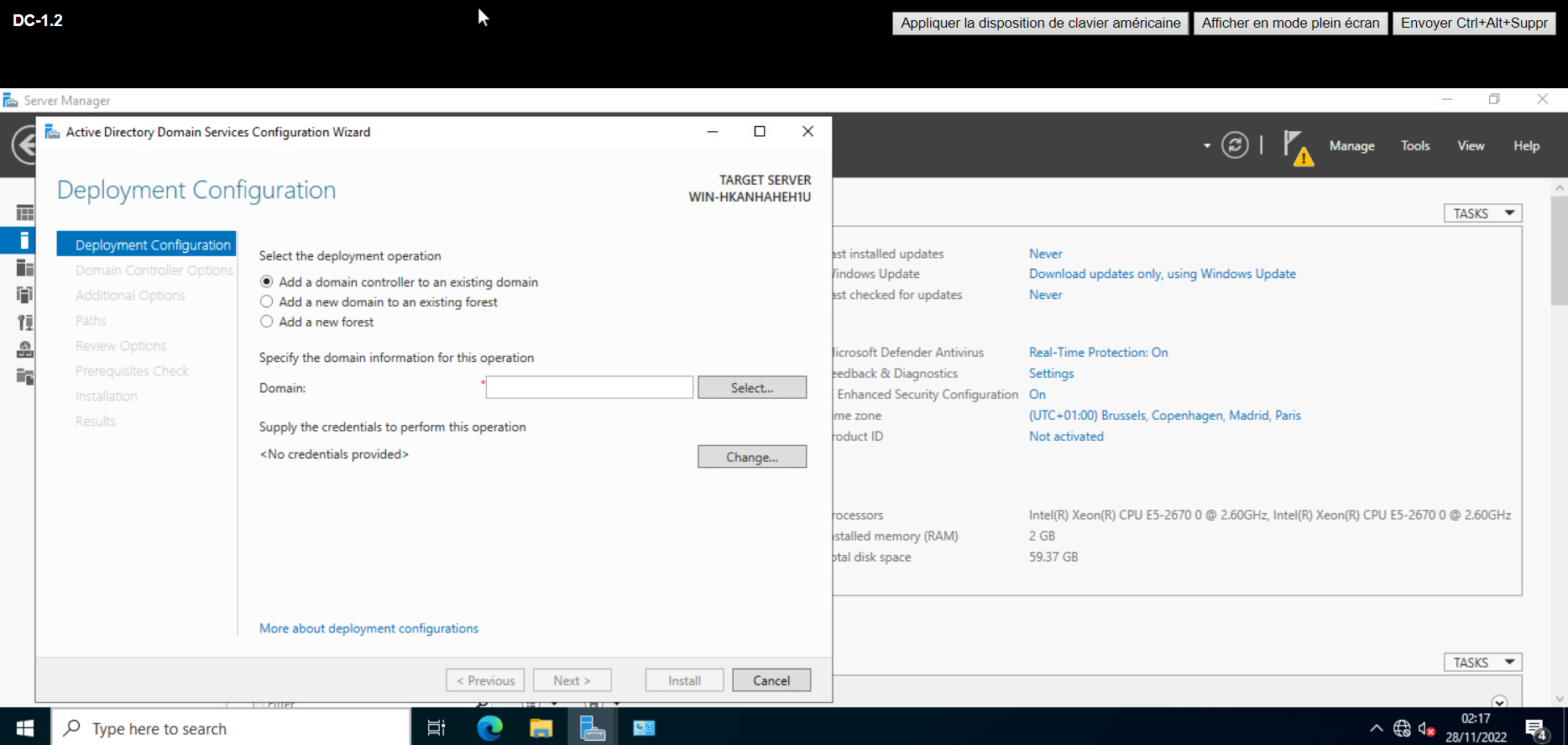Open the Manage menu
Viewport: 1568px width, 745px height.
pyautogui.click(x=1351, y=145)
